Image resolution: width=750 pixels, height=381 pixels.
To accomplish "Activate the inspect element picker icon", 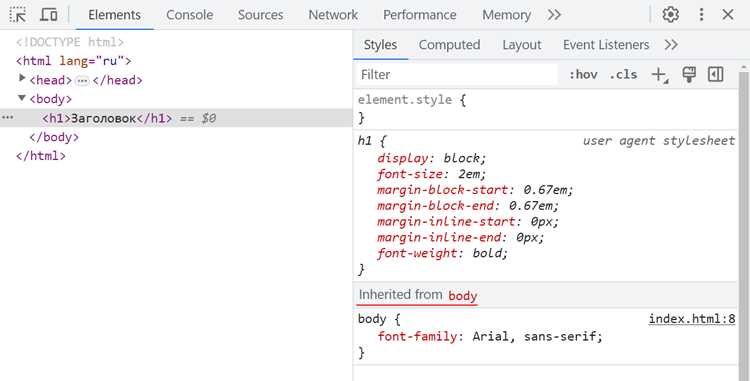I will coord(18,15).
